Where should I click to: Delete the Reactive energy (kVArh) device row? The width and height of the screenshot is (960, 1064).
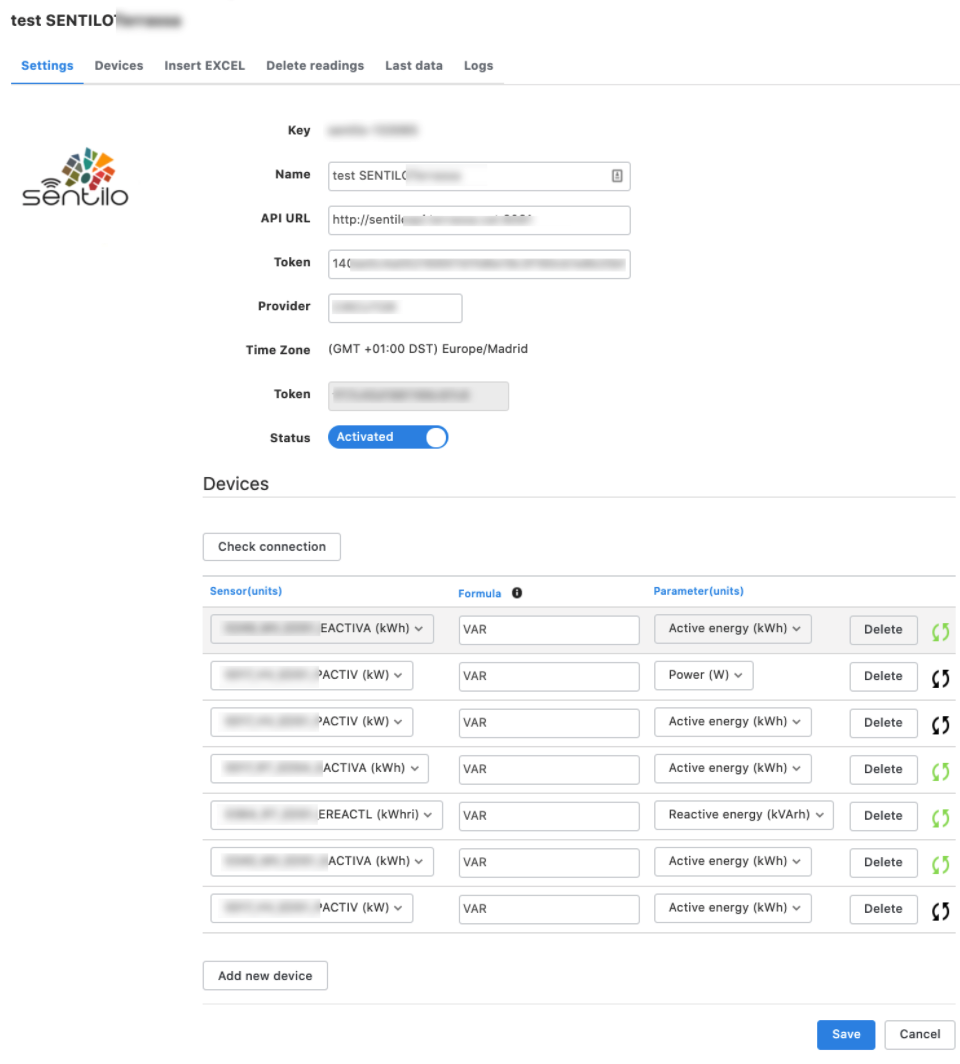[883, 816]
